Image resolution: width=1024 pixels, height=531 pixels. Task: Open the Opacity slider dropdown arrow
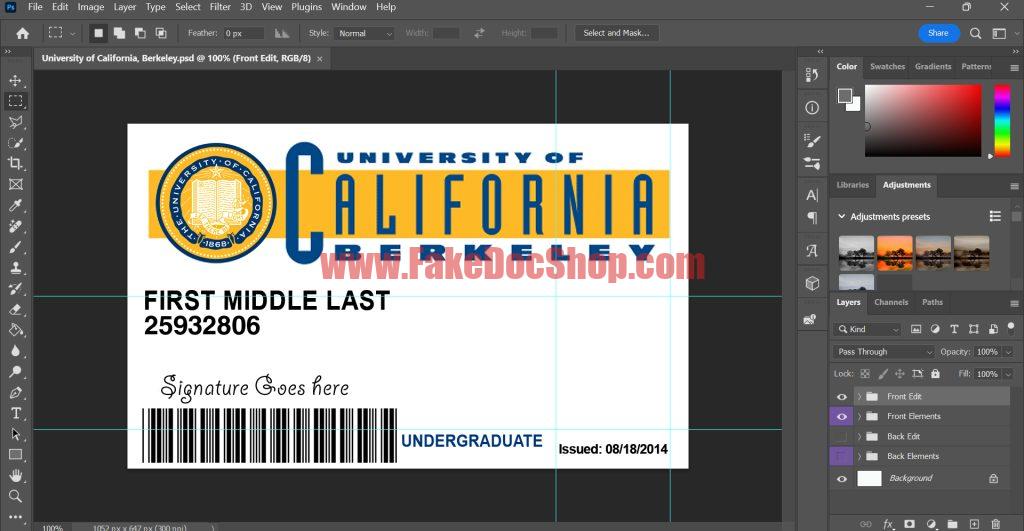pos(1008,351)
